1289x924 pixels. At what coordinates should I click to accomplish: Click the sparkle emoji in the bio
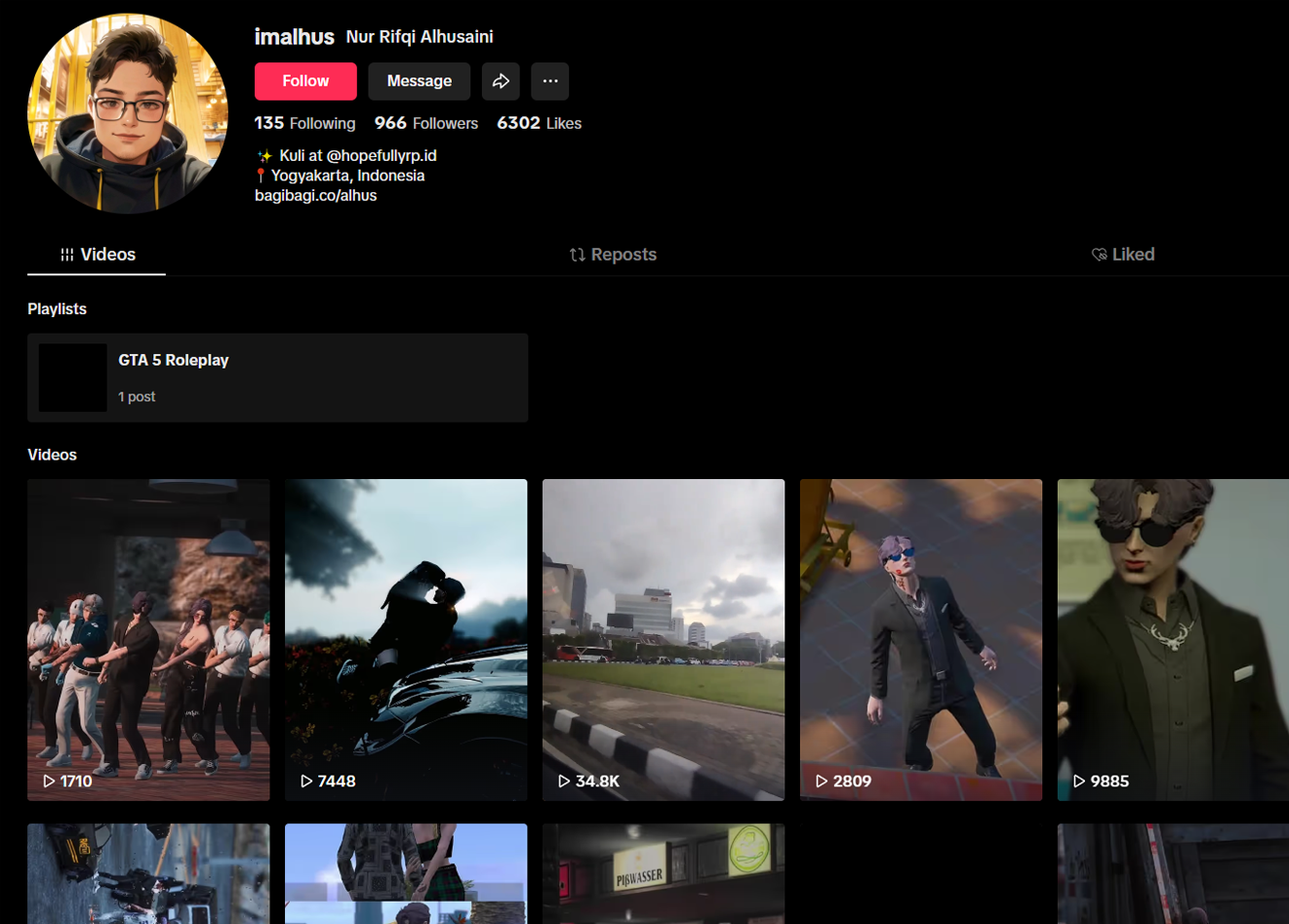[x=264, y=156]
